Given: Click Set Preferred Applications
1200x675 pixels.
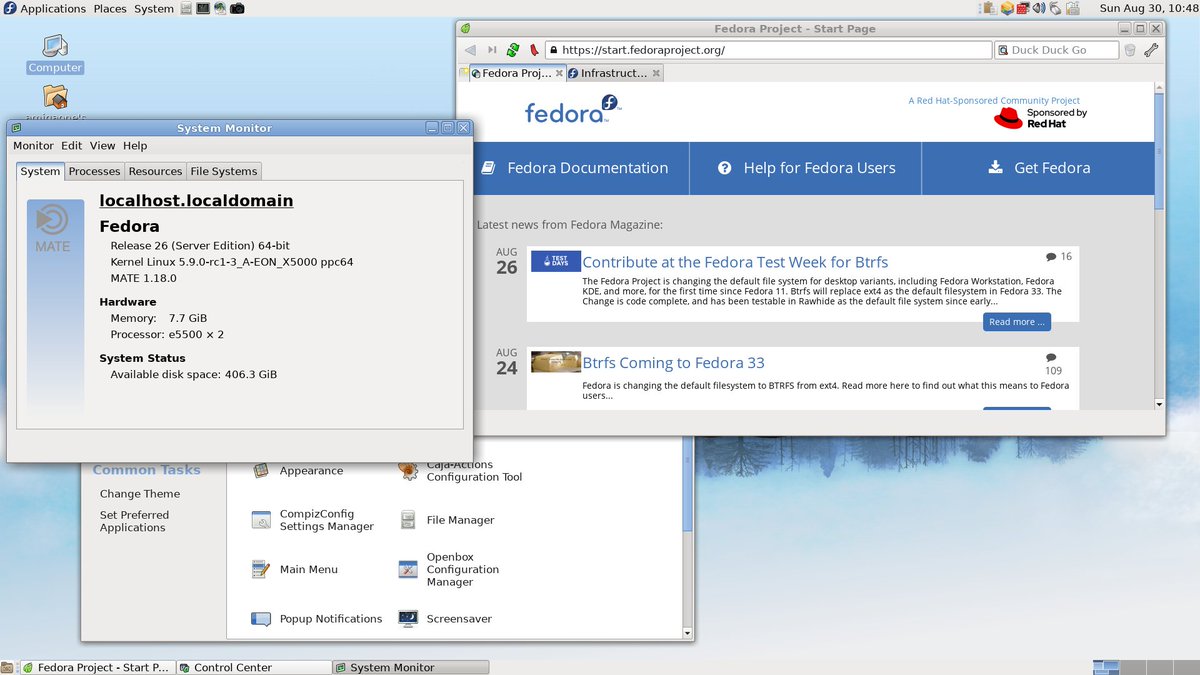Looking at the screenshot, I should tap(134, 521).
